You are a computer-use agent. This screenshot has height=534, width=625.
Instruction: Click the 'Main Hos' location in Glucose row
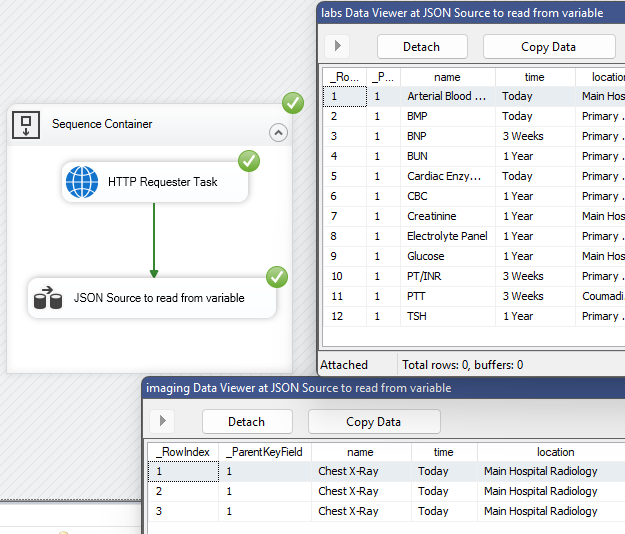tap(600, 256)
